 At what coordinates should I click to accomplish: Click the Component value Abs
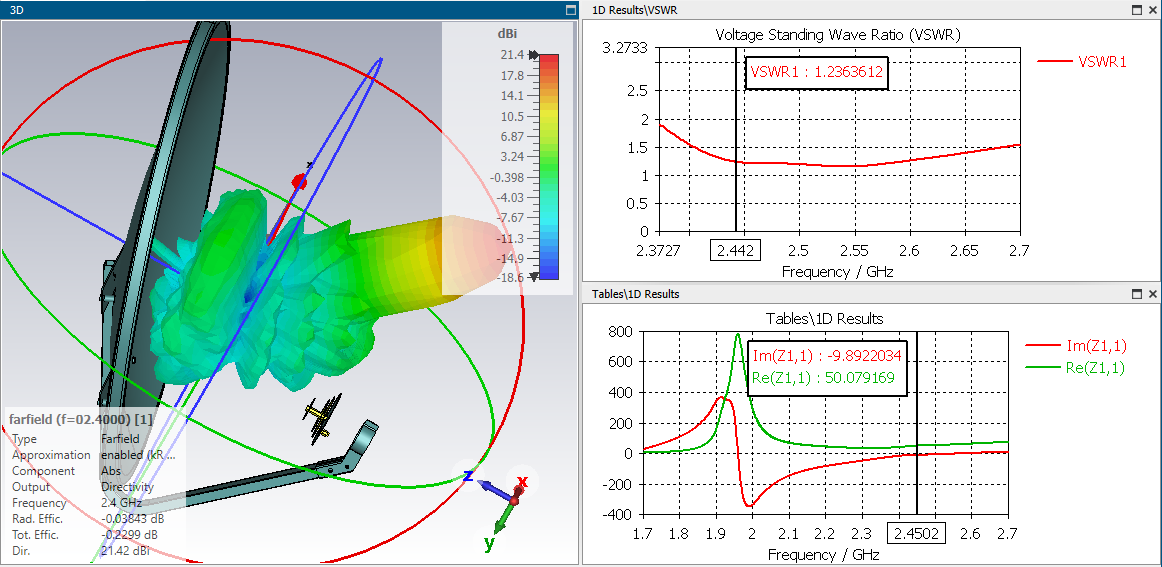[x=110, y=471]
